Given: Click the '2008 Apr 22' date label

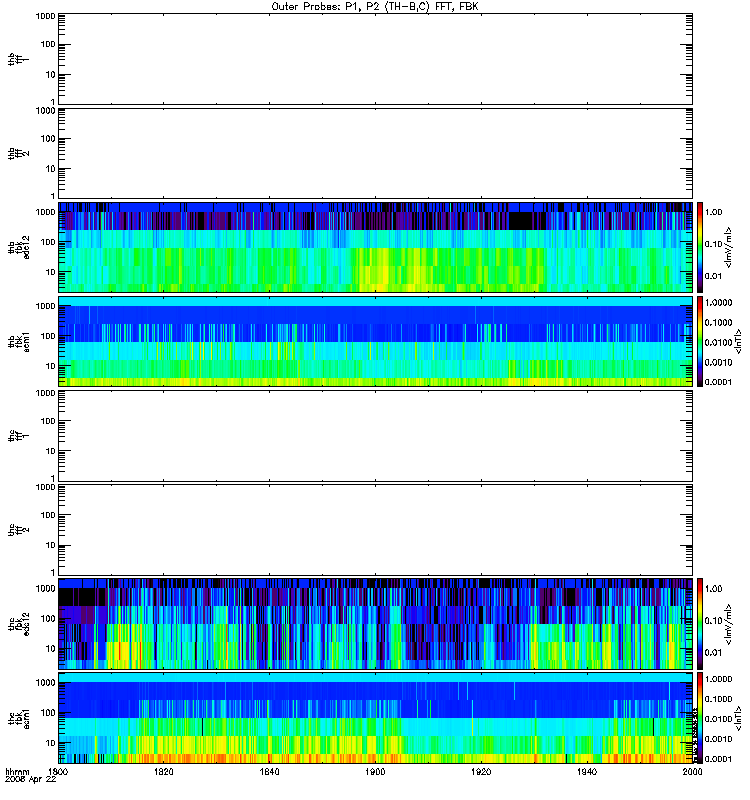Looking at the screenshot, I should [x=31, y=779].
